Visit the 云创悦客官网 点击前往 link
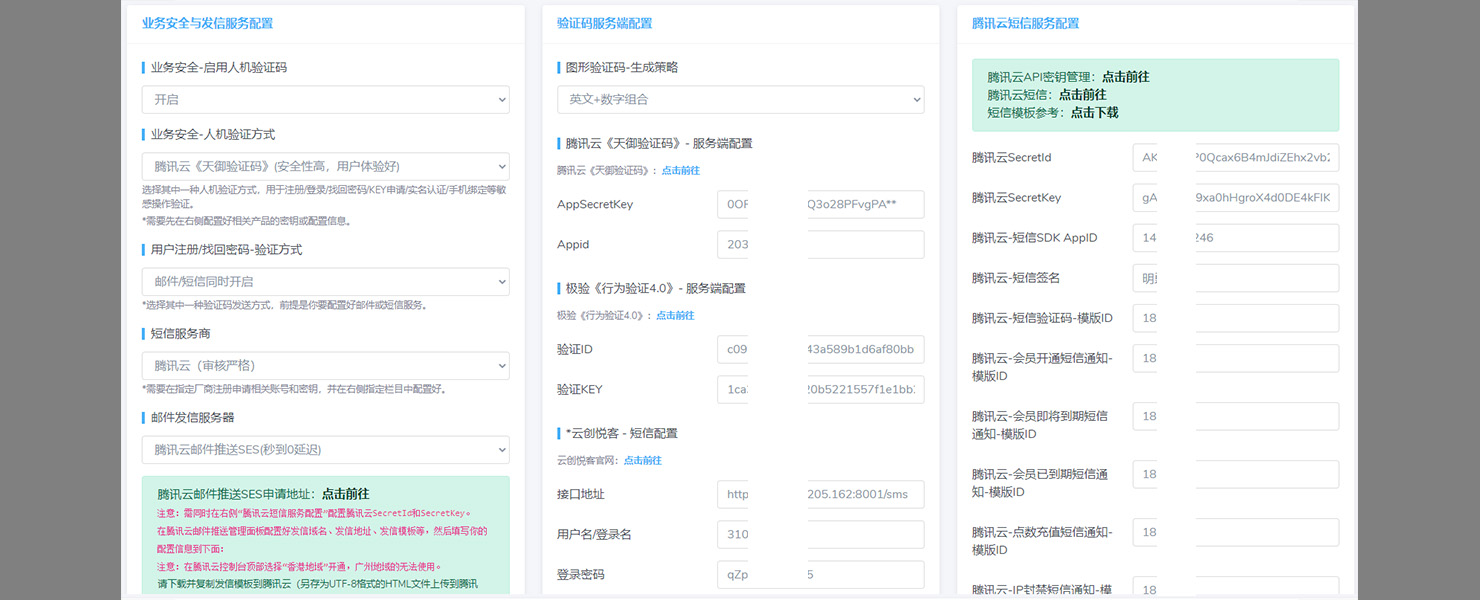The image size is (1480, 600). click(x=642, y=461)
